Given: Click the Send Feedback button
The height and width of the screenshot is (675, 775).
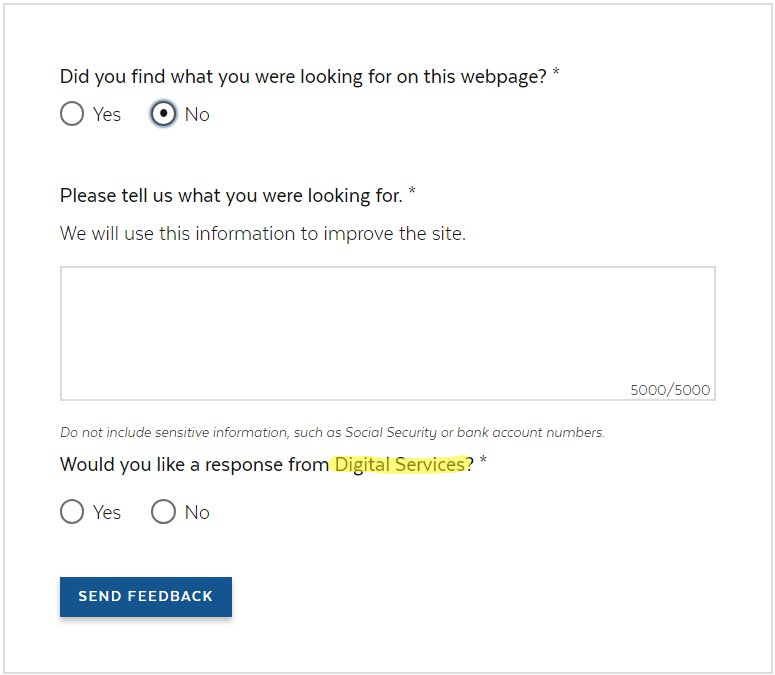Looking at the screenshot, I should click(x=146, y=596).
